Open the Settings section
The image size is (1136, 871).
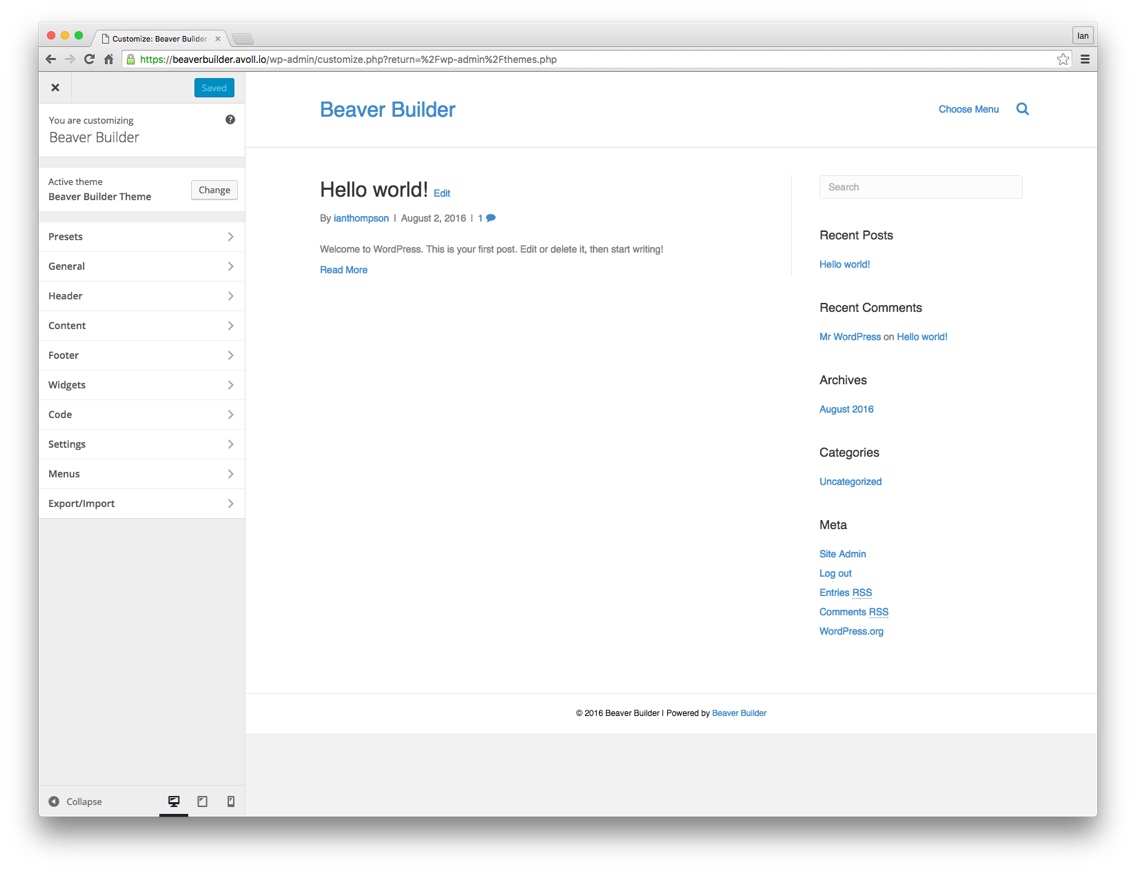pos(142,445)
